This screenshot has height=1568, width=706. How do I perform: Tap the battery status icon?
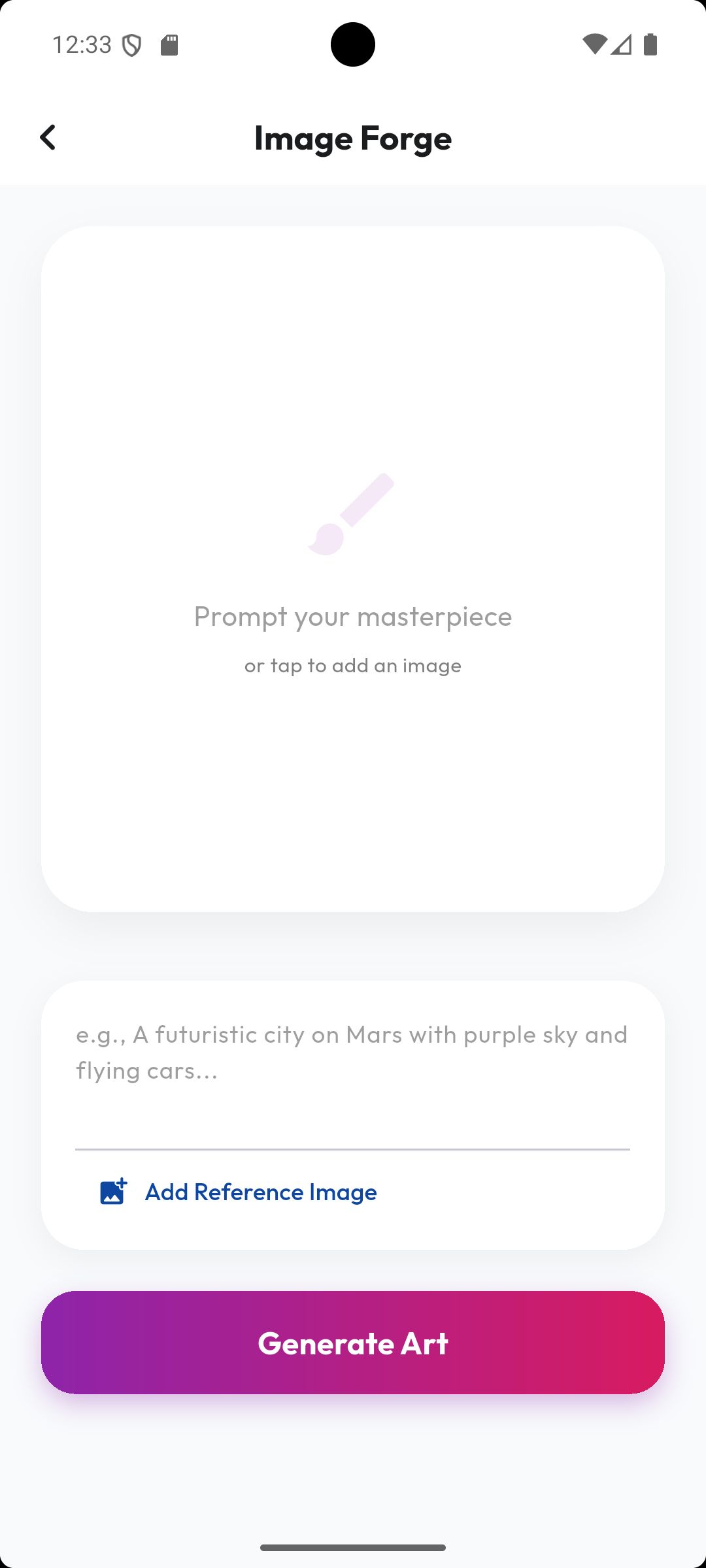click(x=650, y=44)
